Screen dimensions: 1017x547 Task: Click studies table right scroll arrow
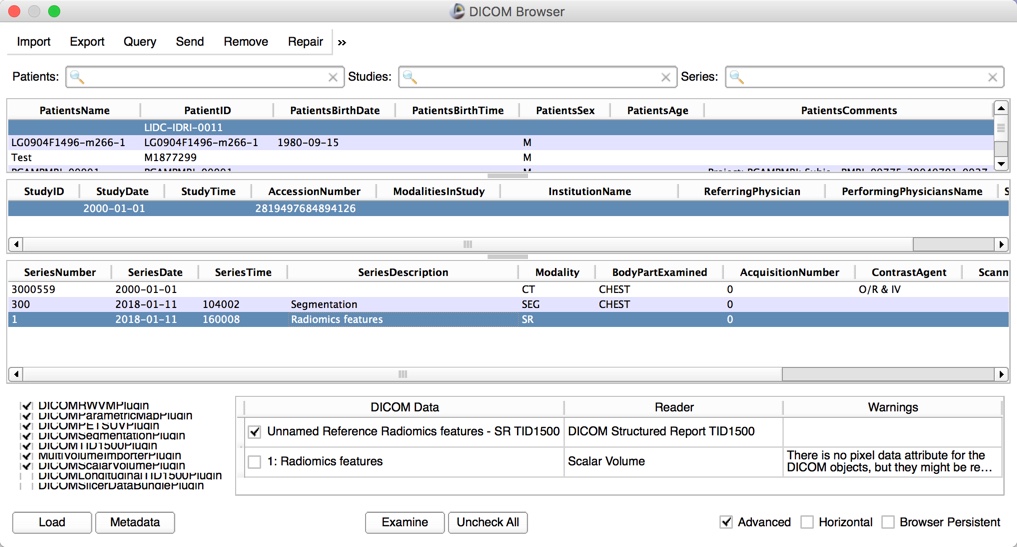tap(1001, 245)
